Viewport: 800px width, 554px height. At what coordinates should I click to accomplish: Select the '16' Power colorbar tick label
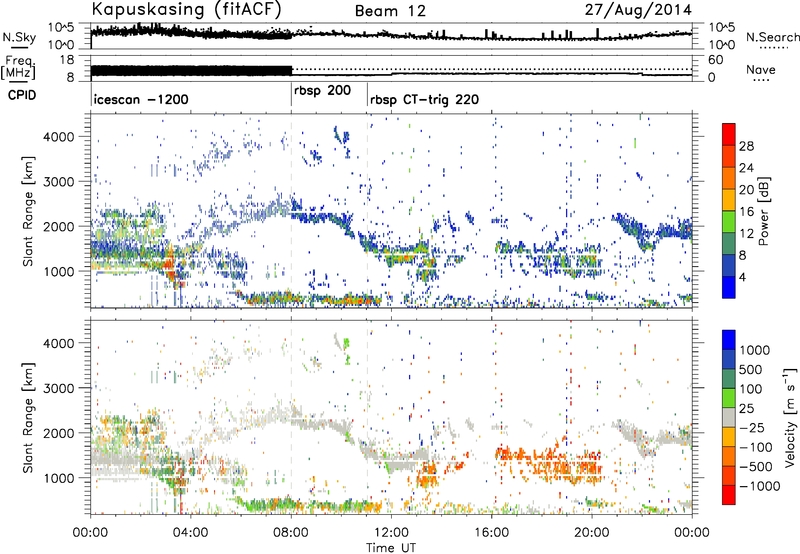(746, 212)
